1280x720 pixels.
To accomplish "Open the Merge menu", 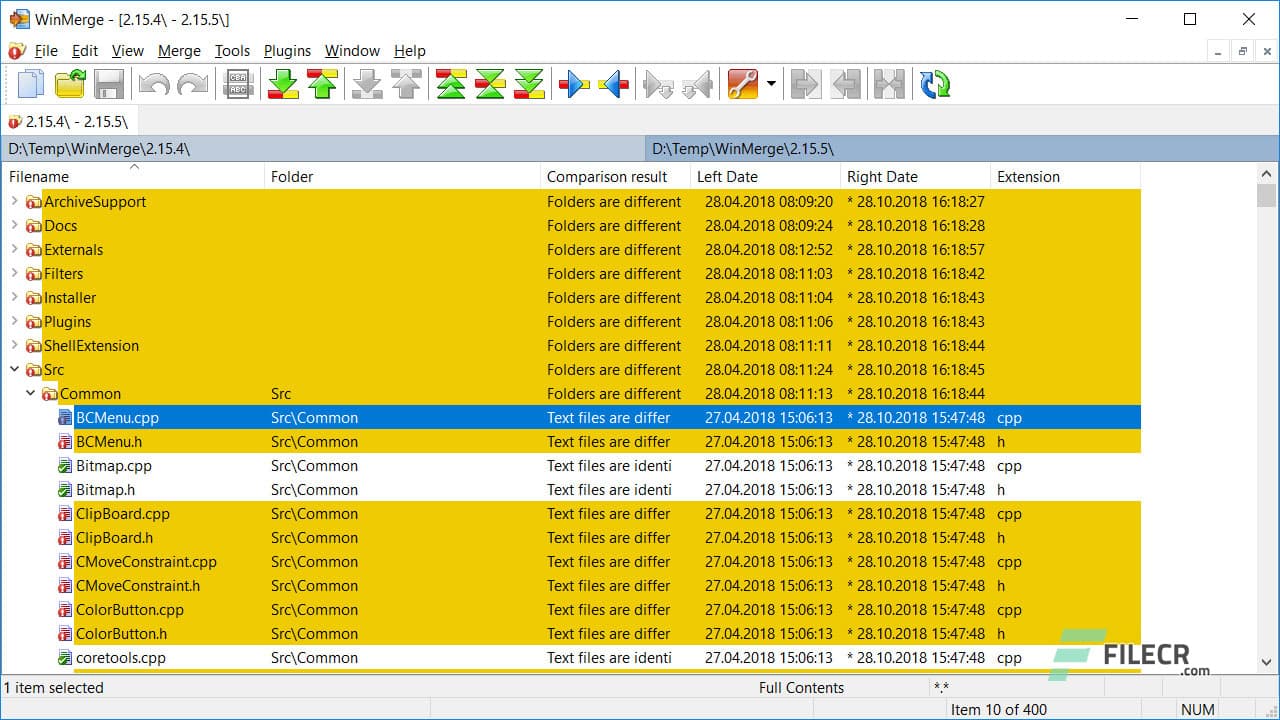I will [179, 50].
